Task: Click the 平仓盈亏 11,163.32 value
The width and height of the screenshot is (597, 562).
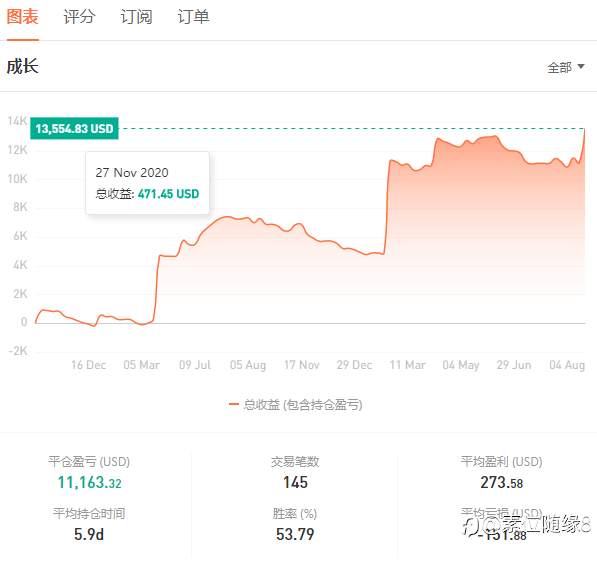Action: coord(89,483)
